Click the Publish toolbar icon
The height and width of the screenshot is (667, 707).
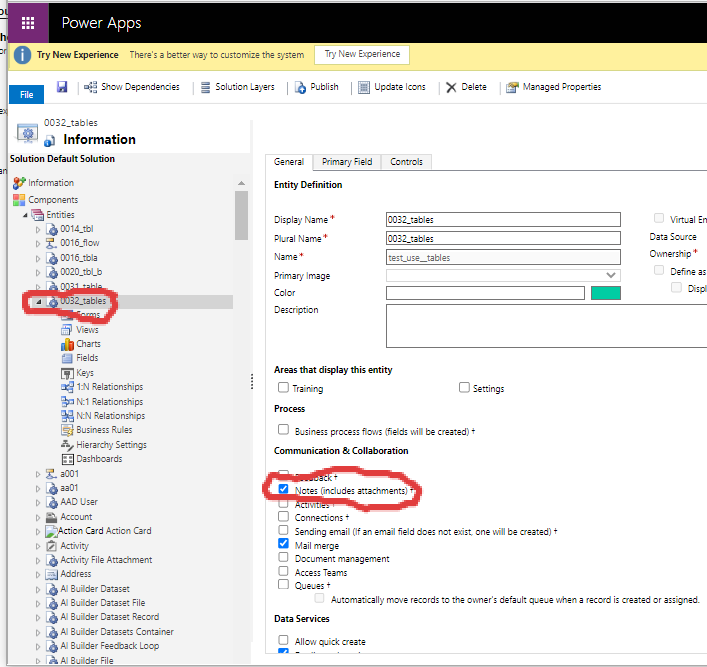click(x=301, y=87)
